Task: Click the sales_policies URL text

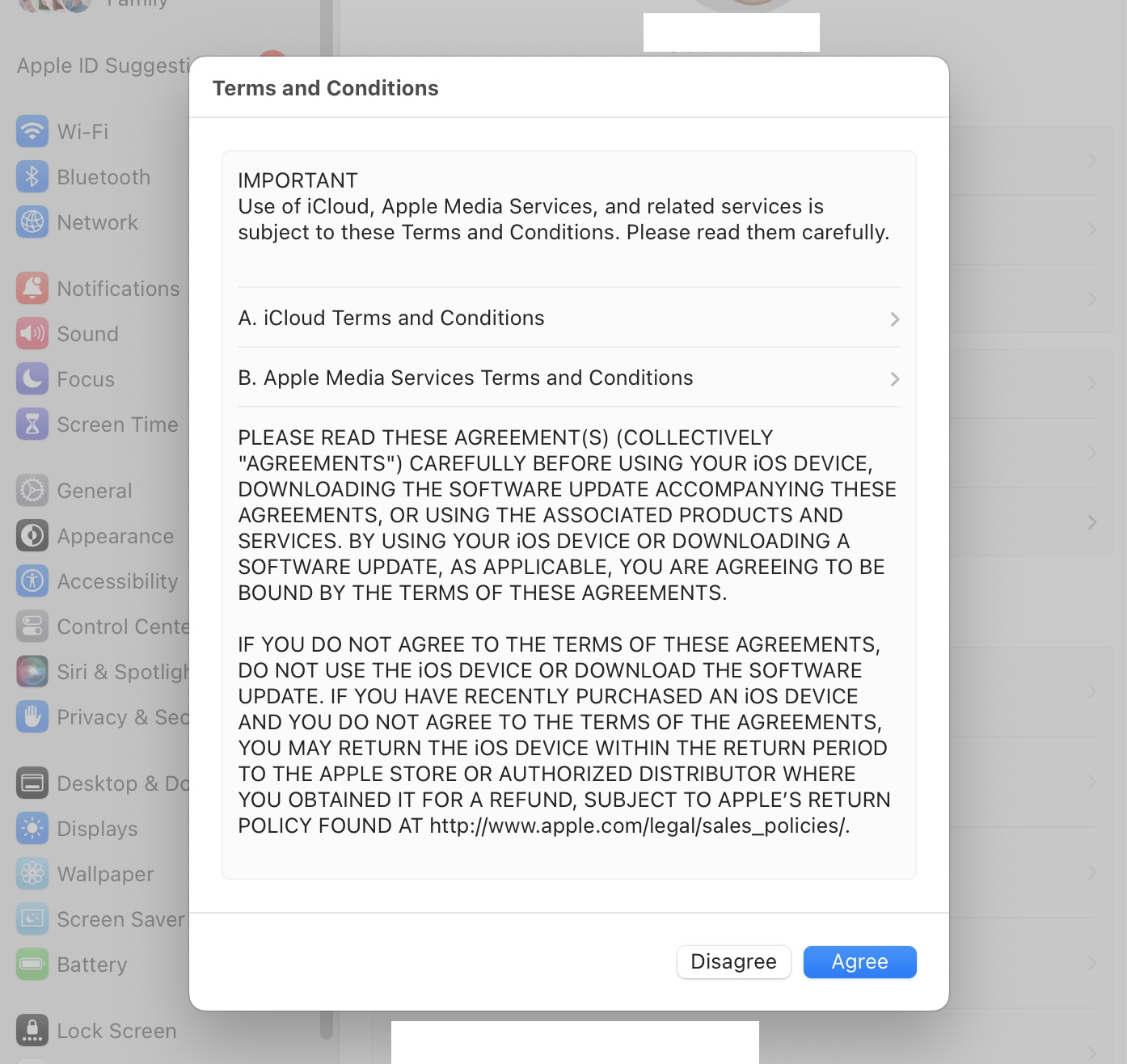Action: 639,825
